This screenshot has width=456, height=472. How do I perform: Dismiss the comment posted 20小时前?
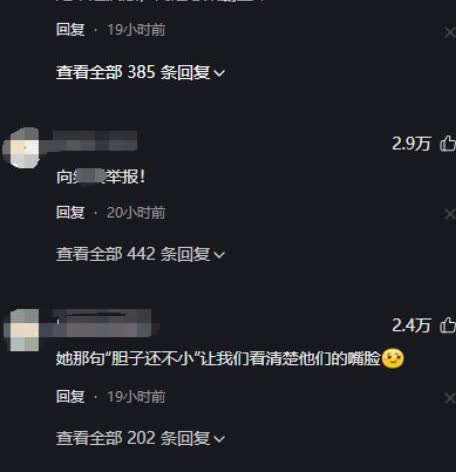pos(450,214)
